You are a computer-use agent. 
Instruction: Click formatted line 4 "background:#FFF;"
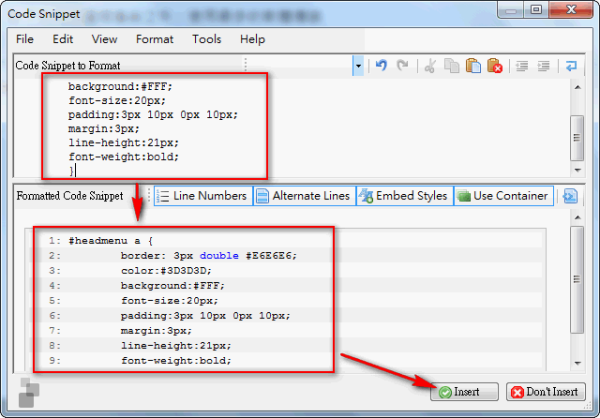173,286
